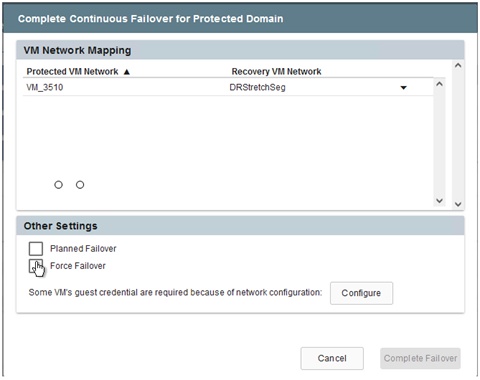480x380 pixels.
Task: Click the VM Network Mapping section header
Action: point(240,50)
